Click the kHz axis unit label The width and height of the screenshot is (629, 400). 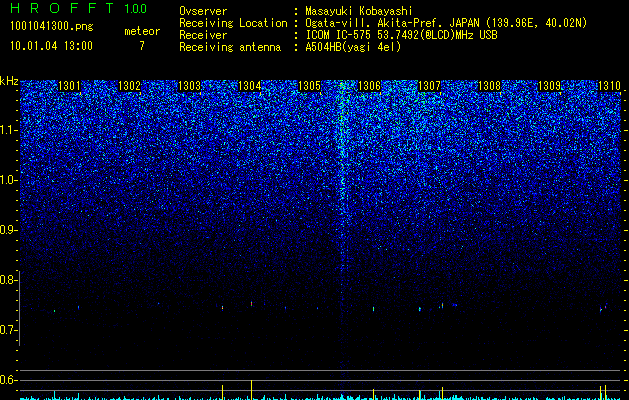(x=9, y=81)
